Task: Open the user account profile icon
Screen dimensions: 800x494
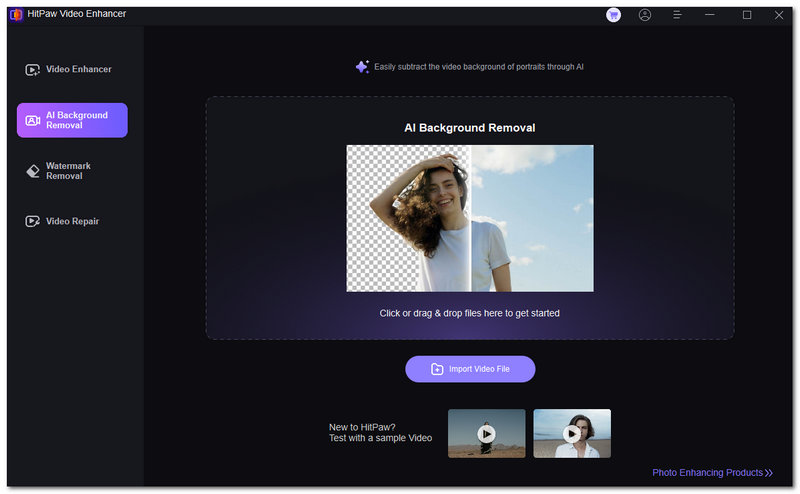Action: [x=645, y=15]
